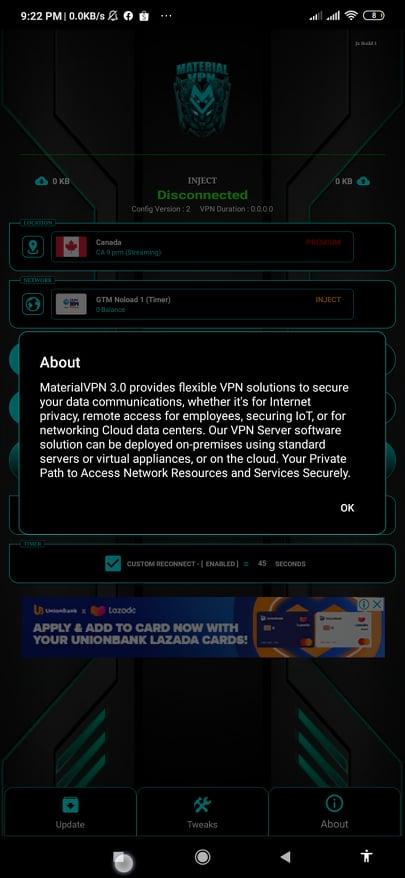405x878 pixels.
Task: Open the Tweaks tab
Action: pyautogui.click(x=202, y=814)
